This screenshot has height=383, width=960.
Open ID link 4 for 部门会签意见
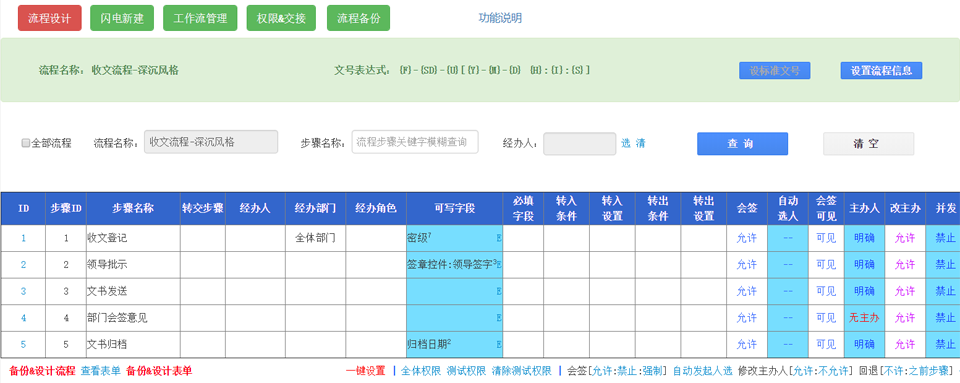pyautogui.click(x=24, y=318)
